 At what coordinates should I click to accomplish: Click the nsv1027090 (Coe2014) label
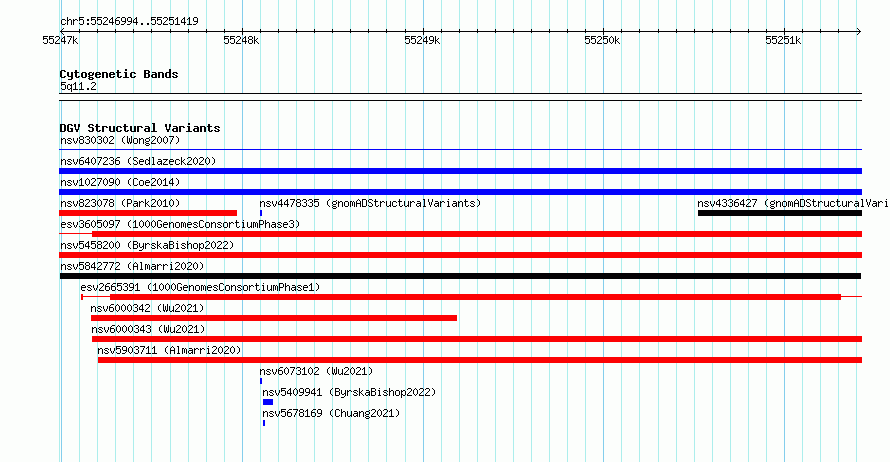tap(120, 182)
